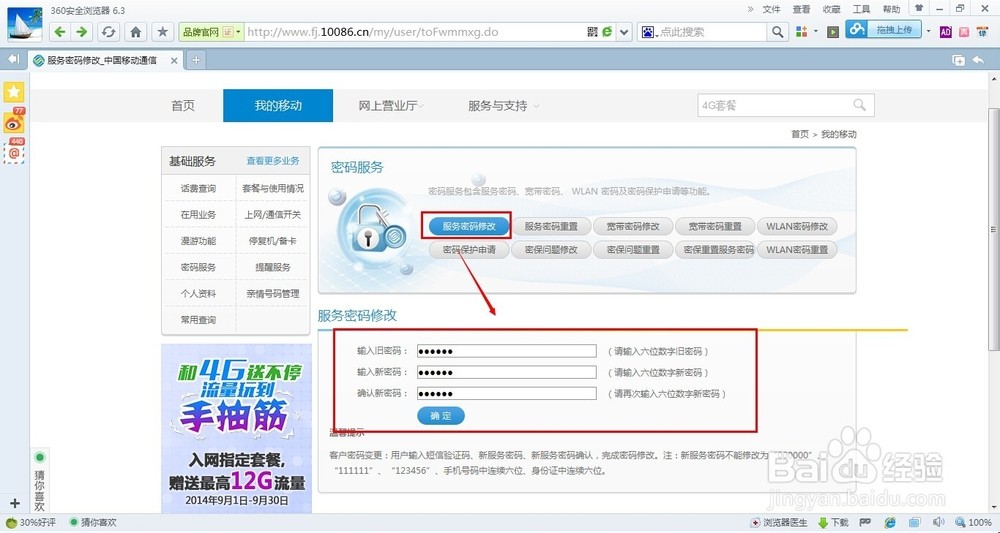The height and width of the screenshot is (533, 1000).
Task: Open the 首页 site navigation tab
Action: [183, 106]
